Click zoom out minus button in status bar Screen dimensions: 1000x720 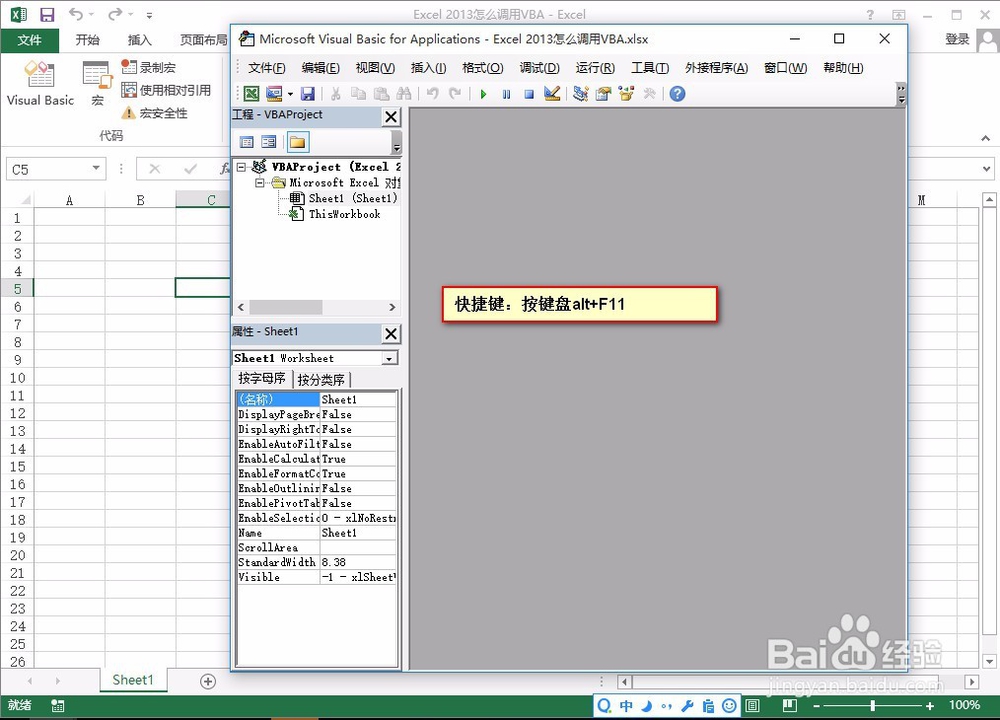point(816,705)
